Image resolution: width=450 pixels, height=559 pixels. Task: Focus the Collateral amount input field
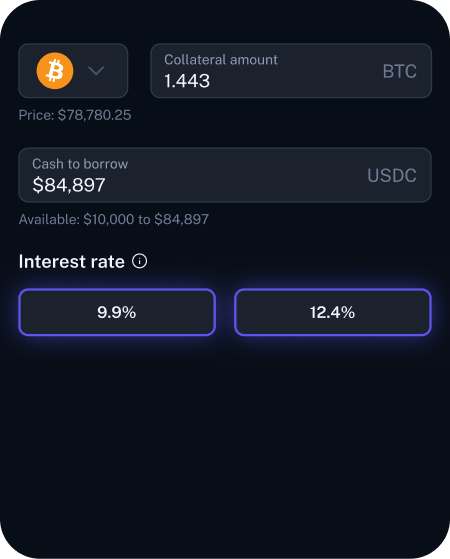click(291, 71)
